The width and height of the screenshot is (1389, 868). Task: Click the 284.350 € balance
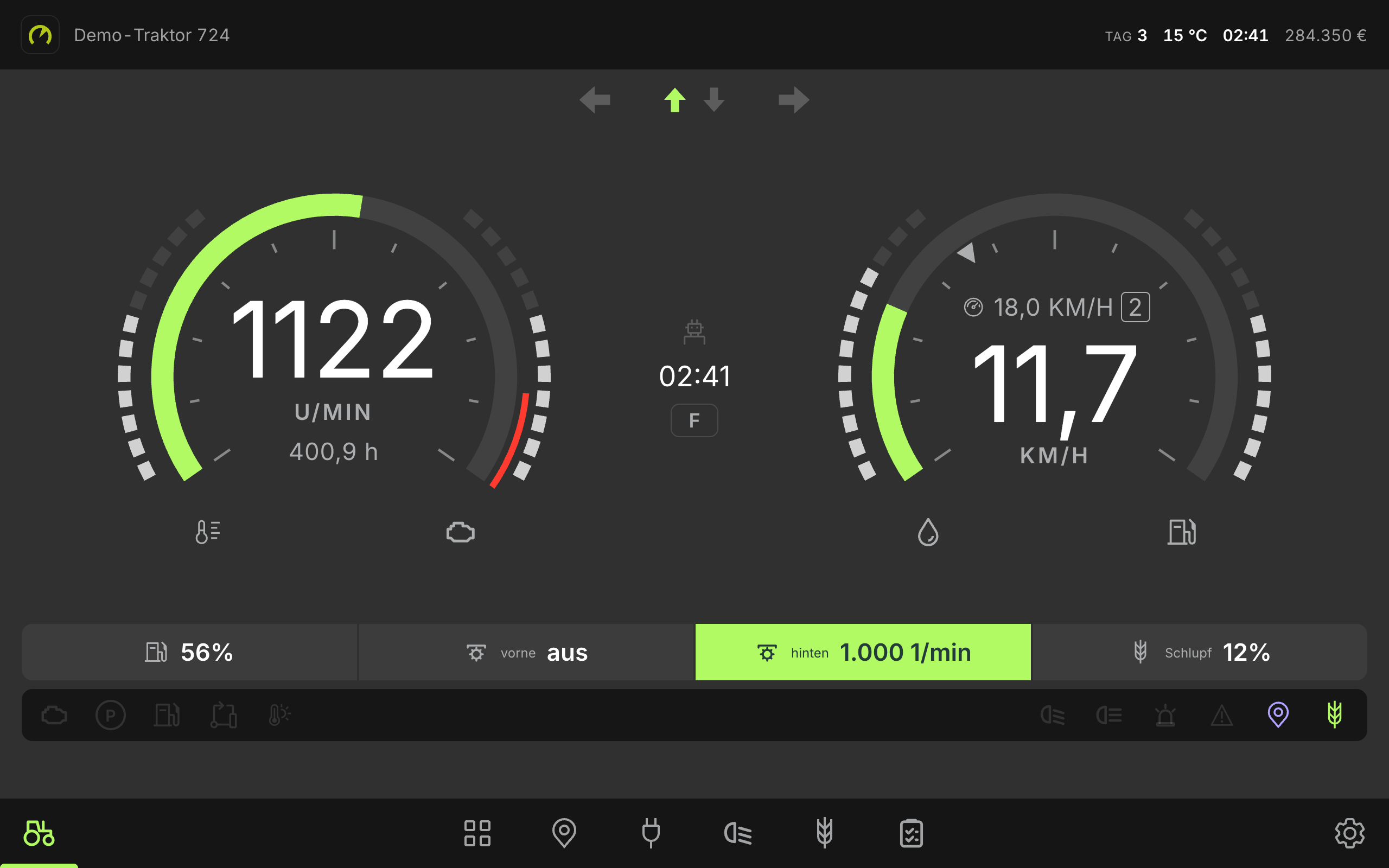[1326, 36]
